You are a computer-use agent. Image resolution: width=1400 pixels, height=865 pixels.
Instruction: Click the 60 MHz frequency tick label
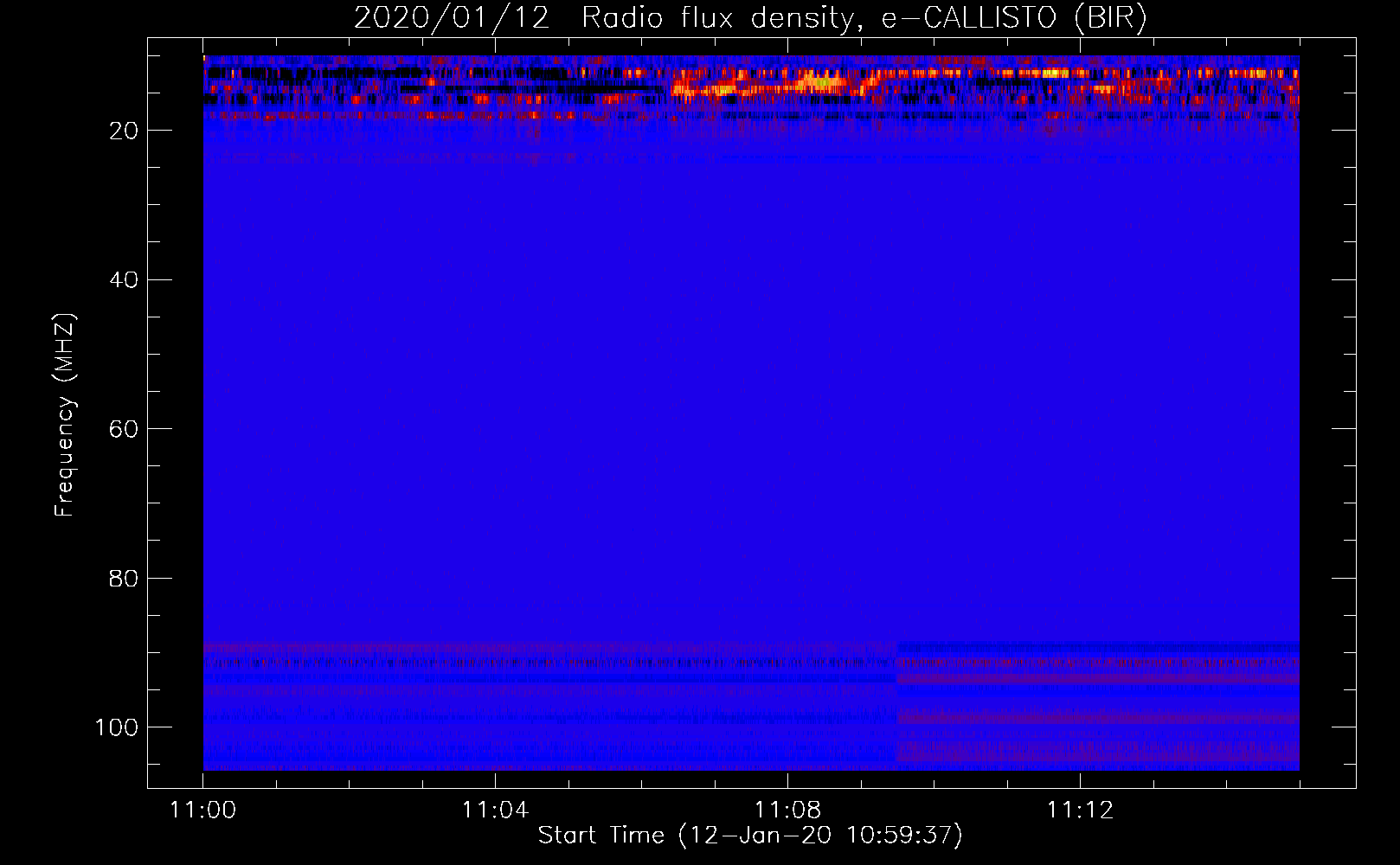click(124, 429)
